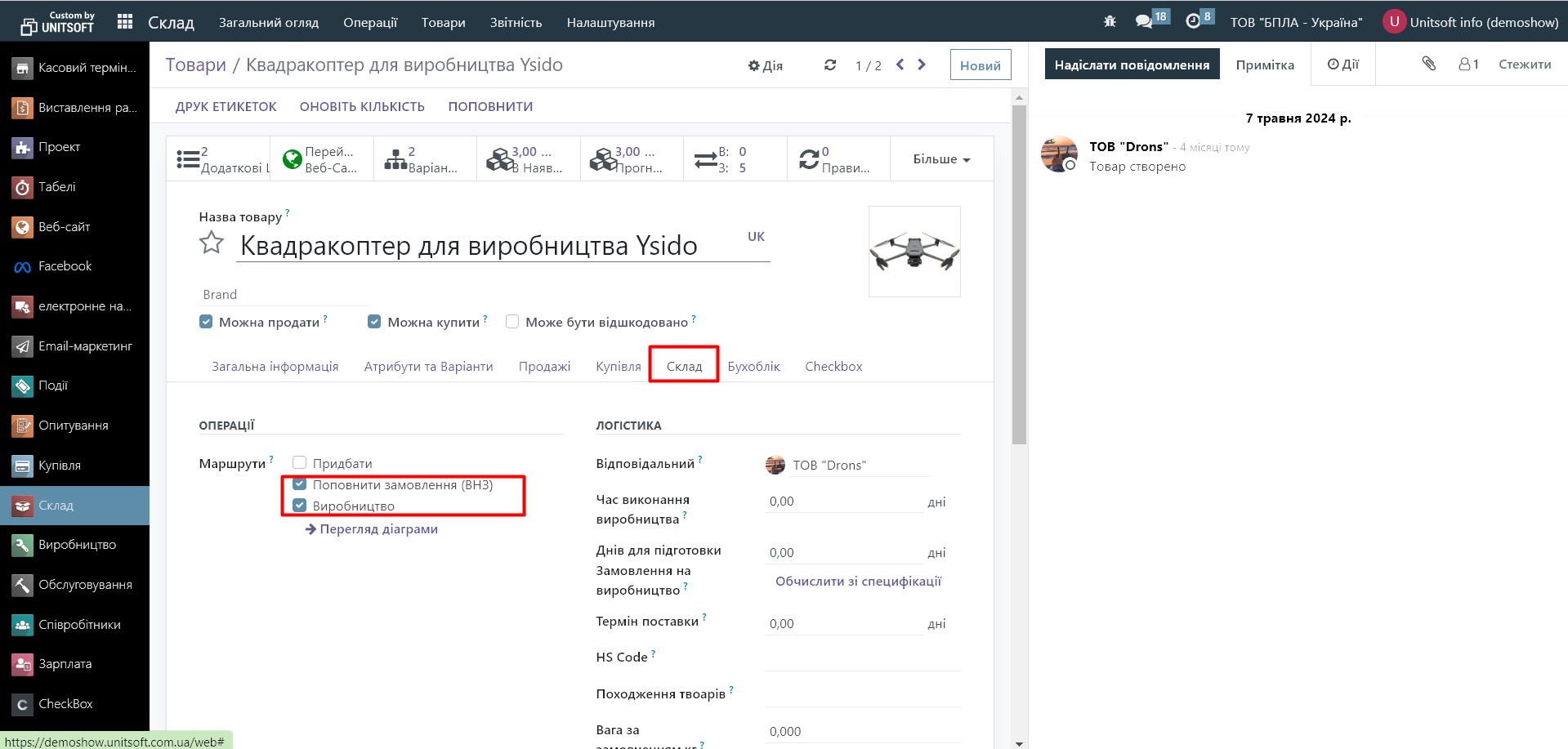Screen dimensions: 1568x749
Task: Open Facebook sidebar app
Action: pyautogui.click(x=74, y=266)
